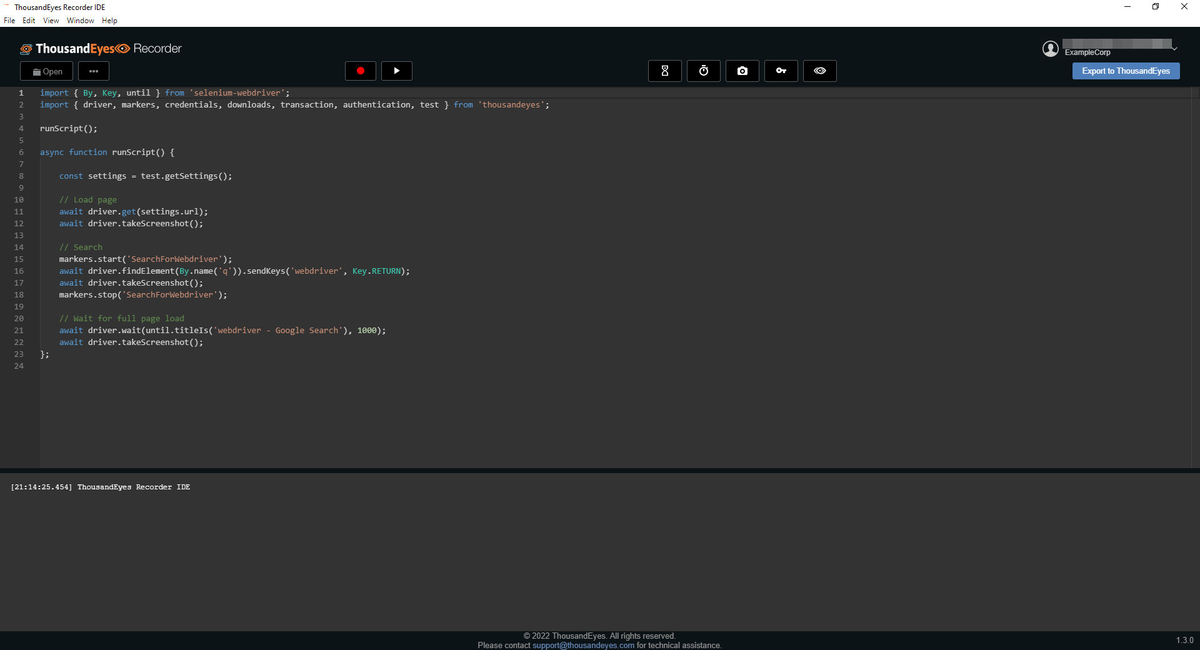1200x650 pixels.
Task: Click 'await driver.get(settings.url);' line
Action: (133, 212)
